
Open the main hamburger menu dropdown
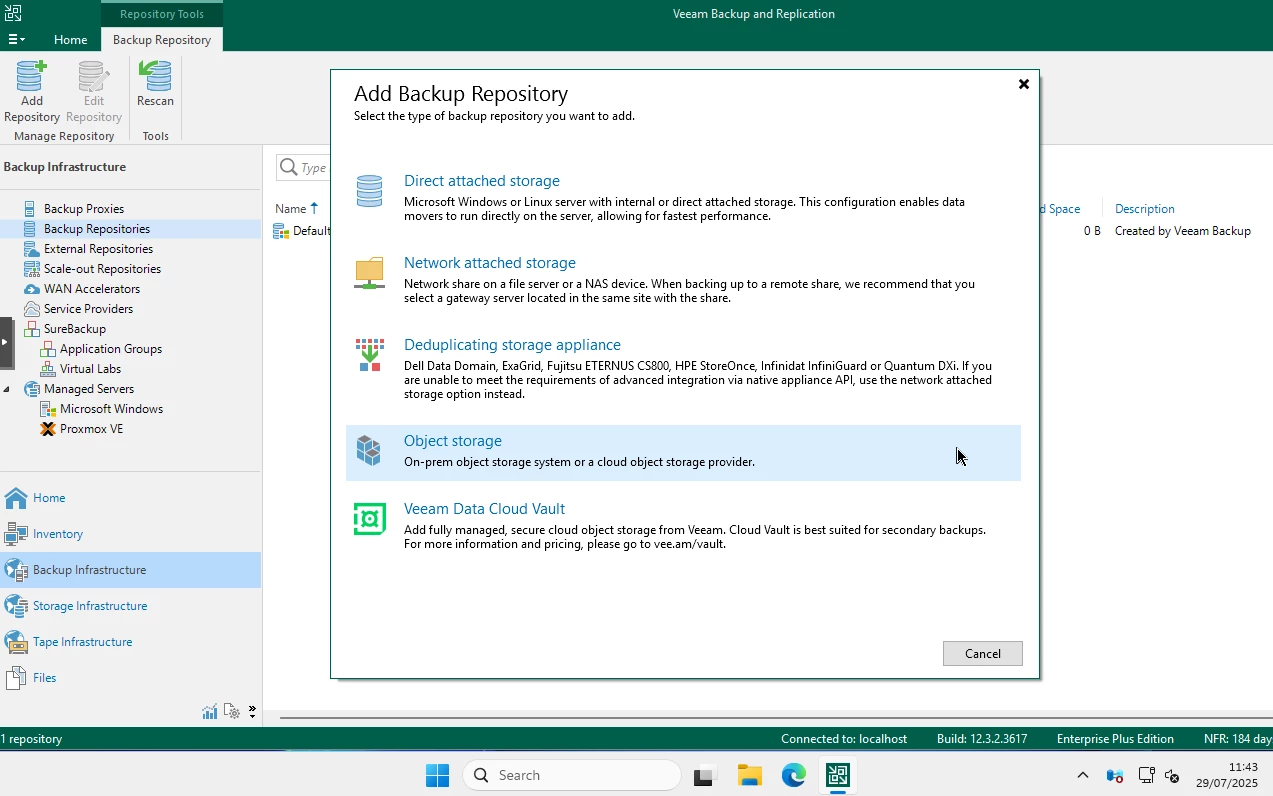(x=17, y=39)
